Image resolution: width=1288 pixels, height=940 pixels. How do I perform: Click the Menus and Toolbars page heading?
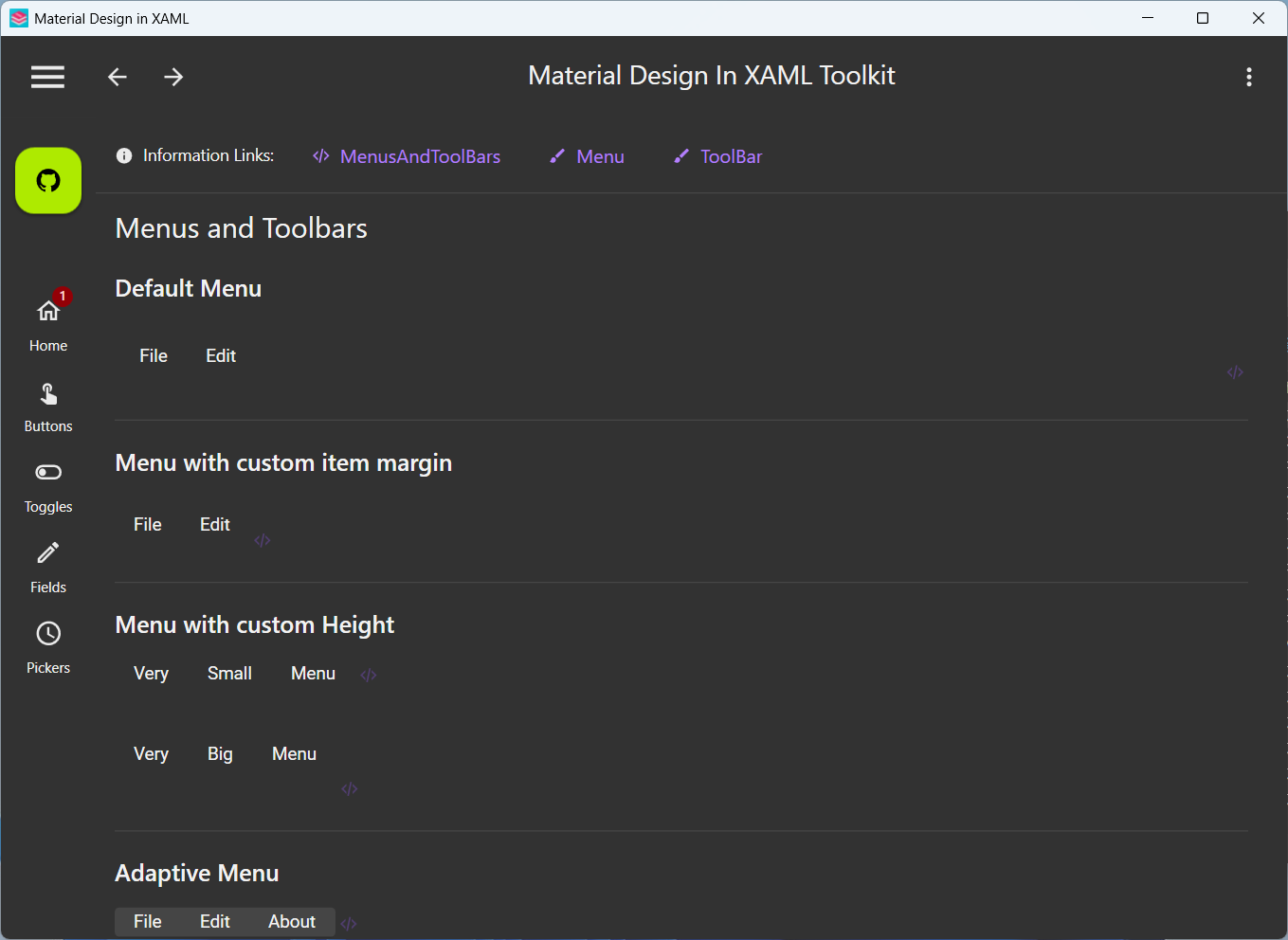click(241, 228)
